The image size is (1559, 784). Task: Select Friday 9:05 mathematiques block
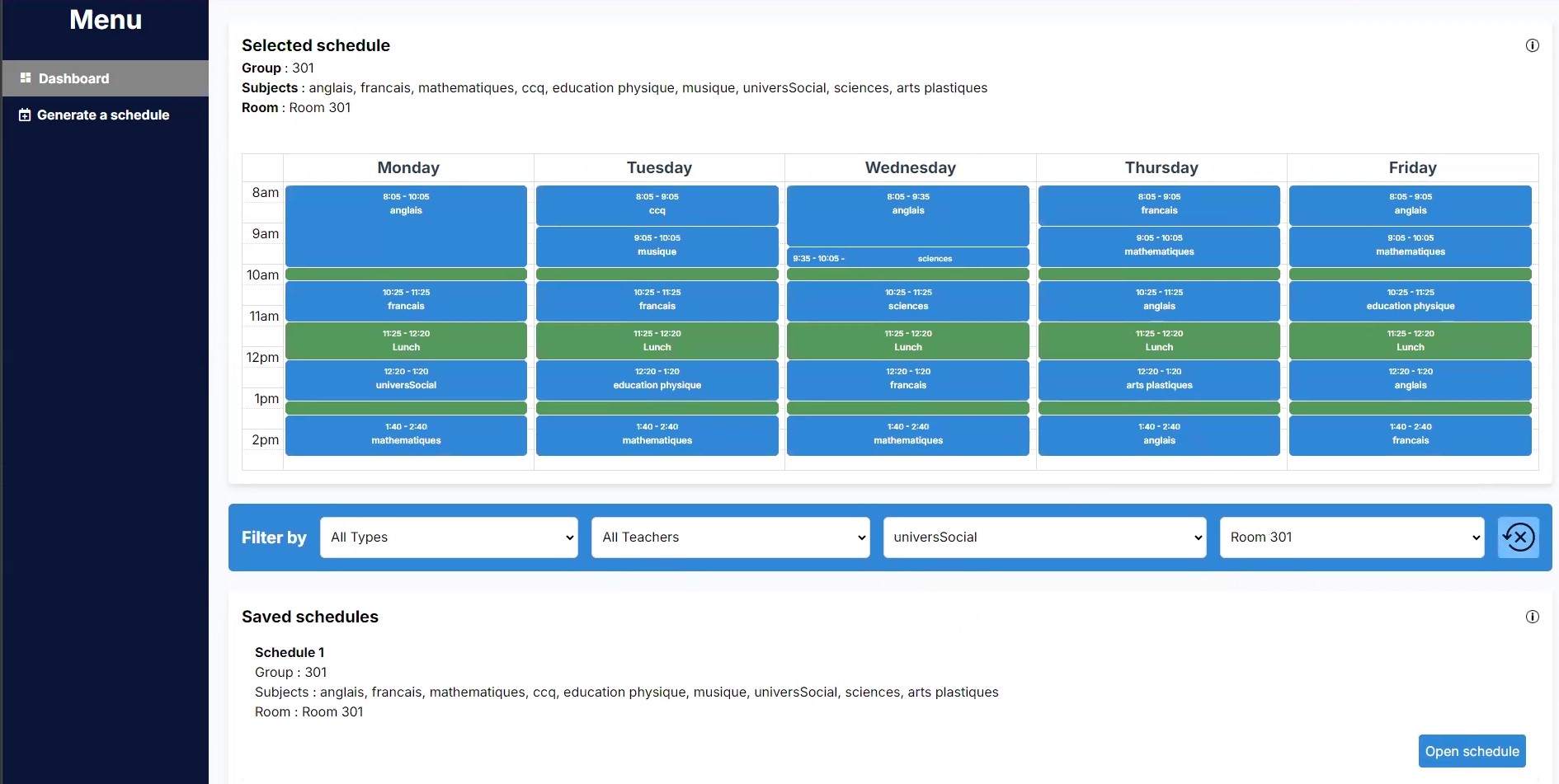(1411, 246)
